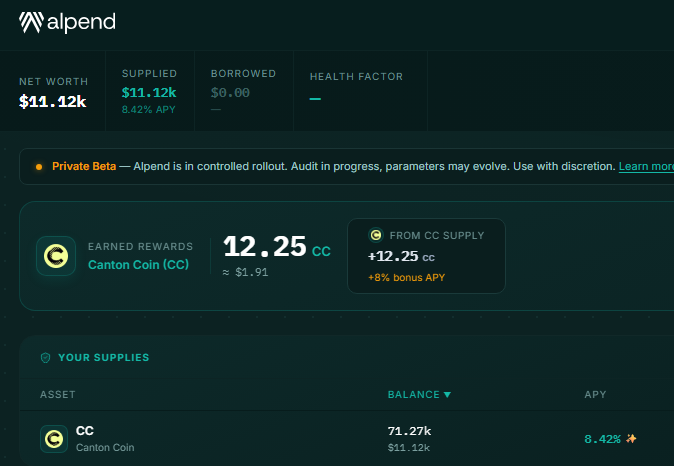This screenshot has height=466, width=674.
Task: Click the BORROWED label
Action: coord(243,74)
